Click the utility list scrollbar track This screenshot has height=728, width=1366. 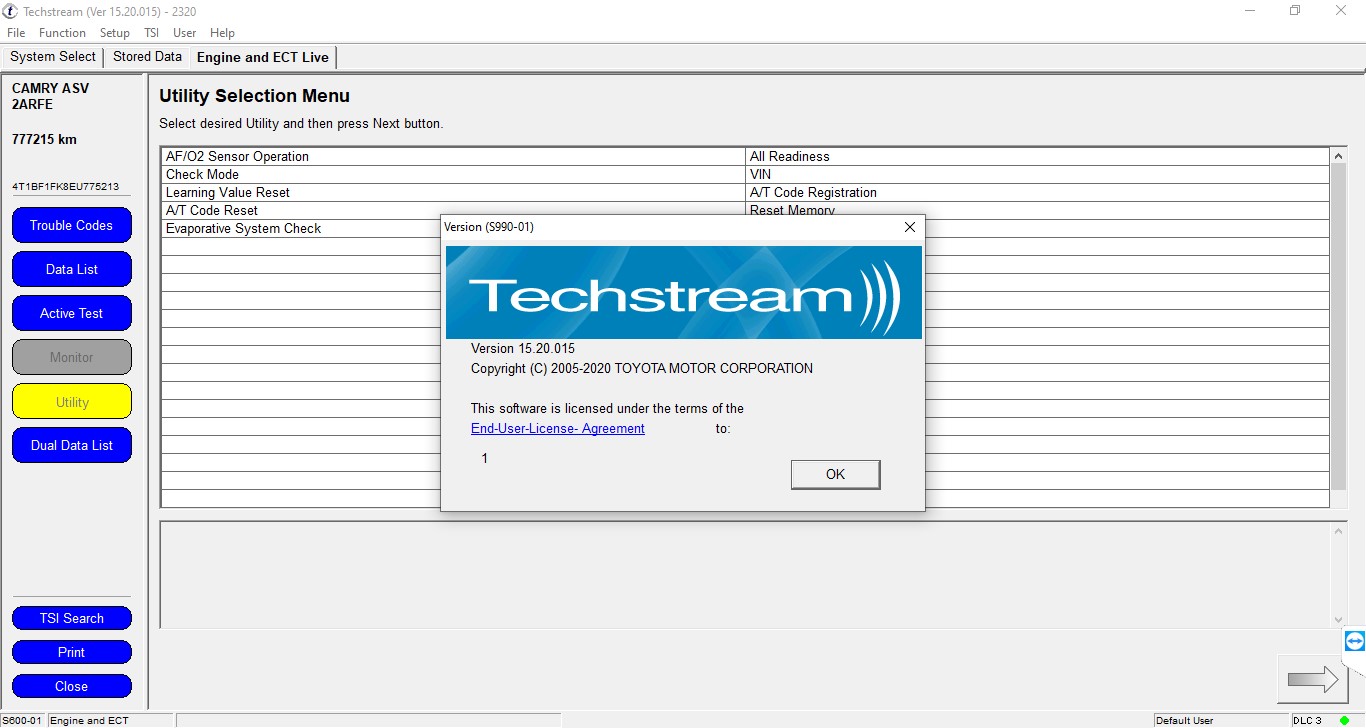pyautogui.click(x=1339, y=328)
